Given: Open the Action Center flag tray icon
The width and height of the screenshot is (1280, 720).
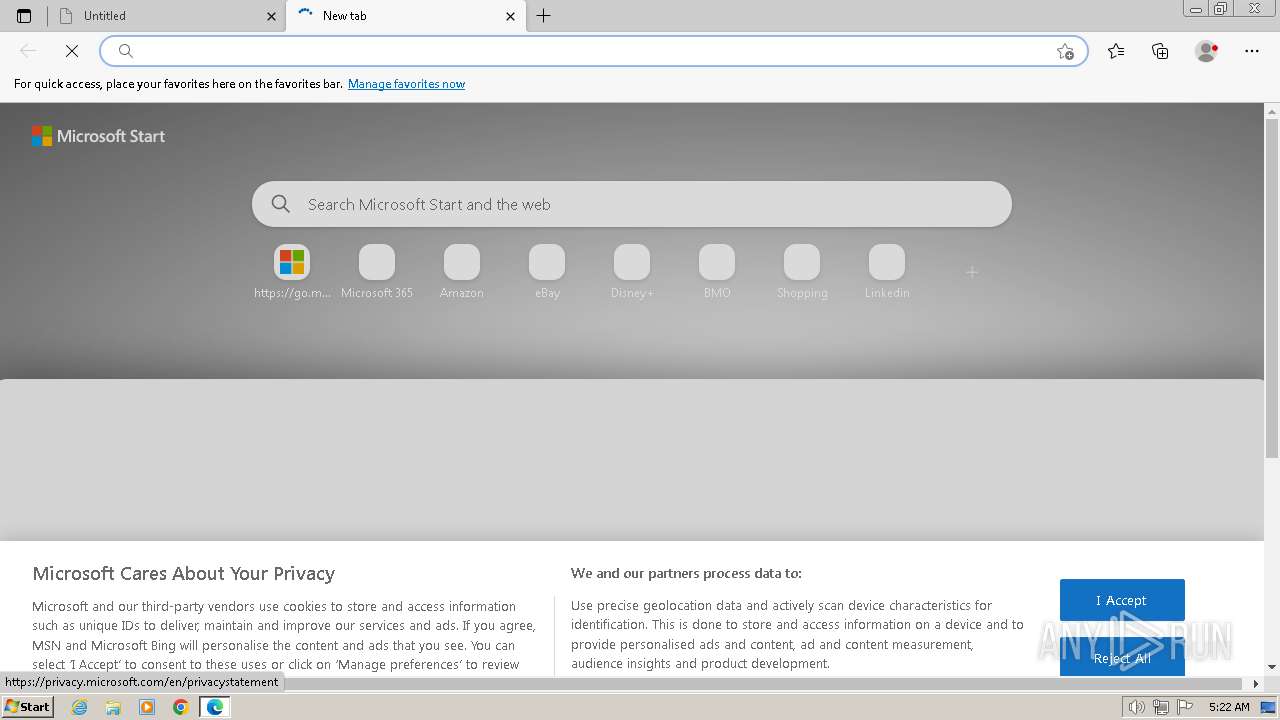Looking at the screenshot, I should click(x=1184, y=707).
